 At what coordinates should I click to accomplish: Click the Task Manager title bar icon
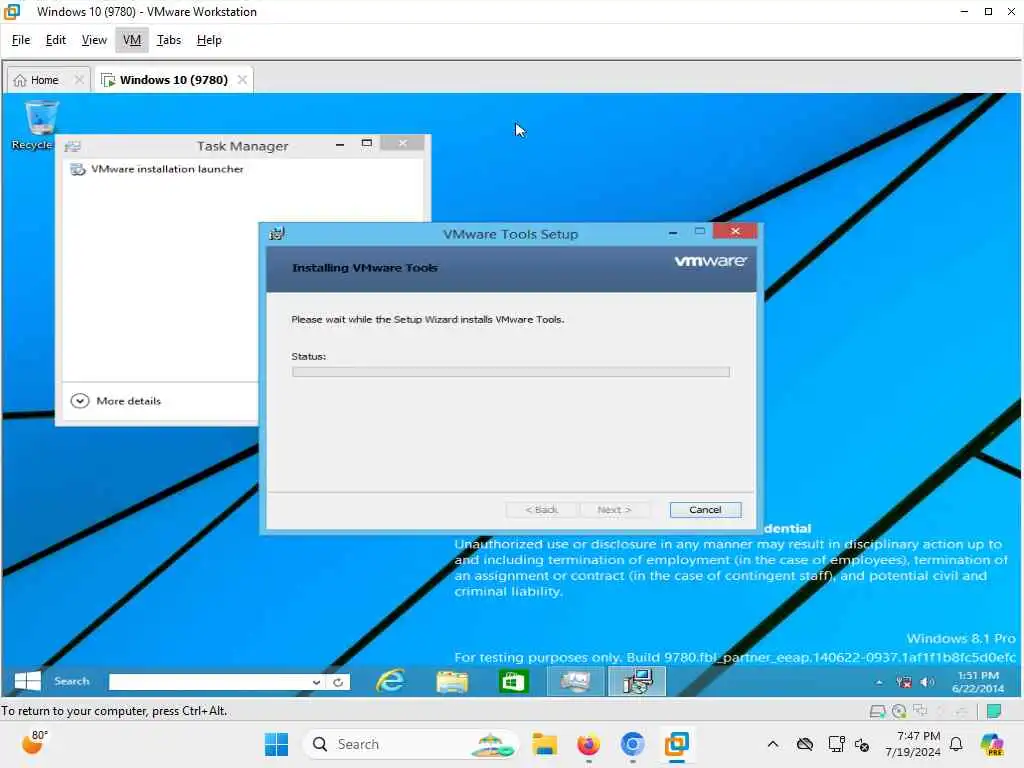[72, 146]
